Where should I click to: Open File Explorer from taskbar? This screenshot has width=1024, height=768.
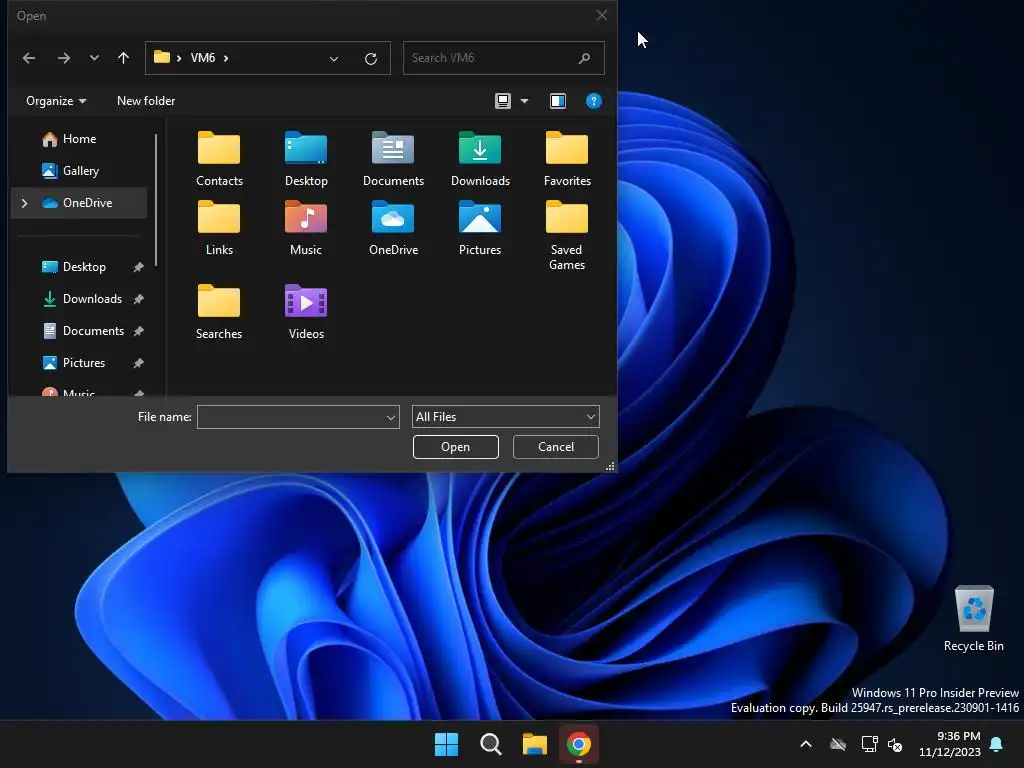point(534,744)
